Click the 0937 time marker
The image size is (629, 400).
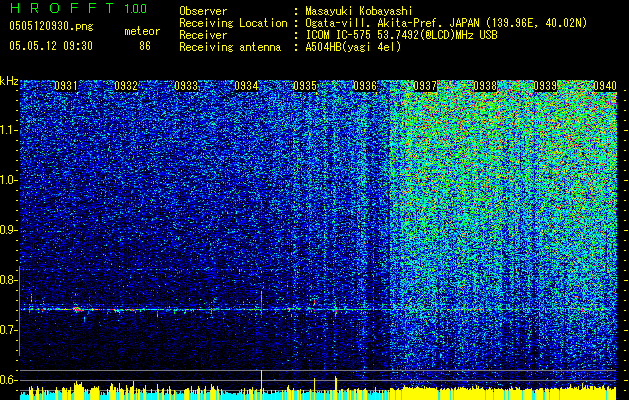pos(425,86)
